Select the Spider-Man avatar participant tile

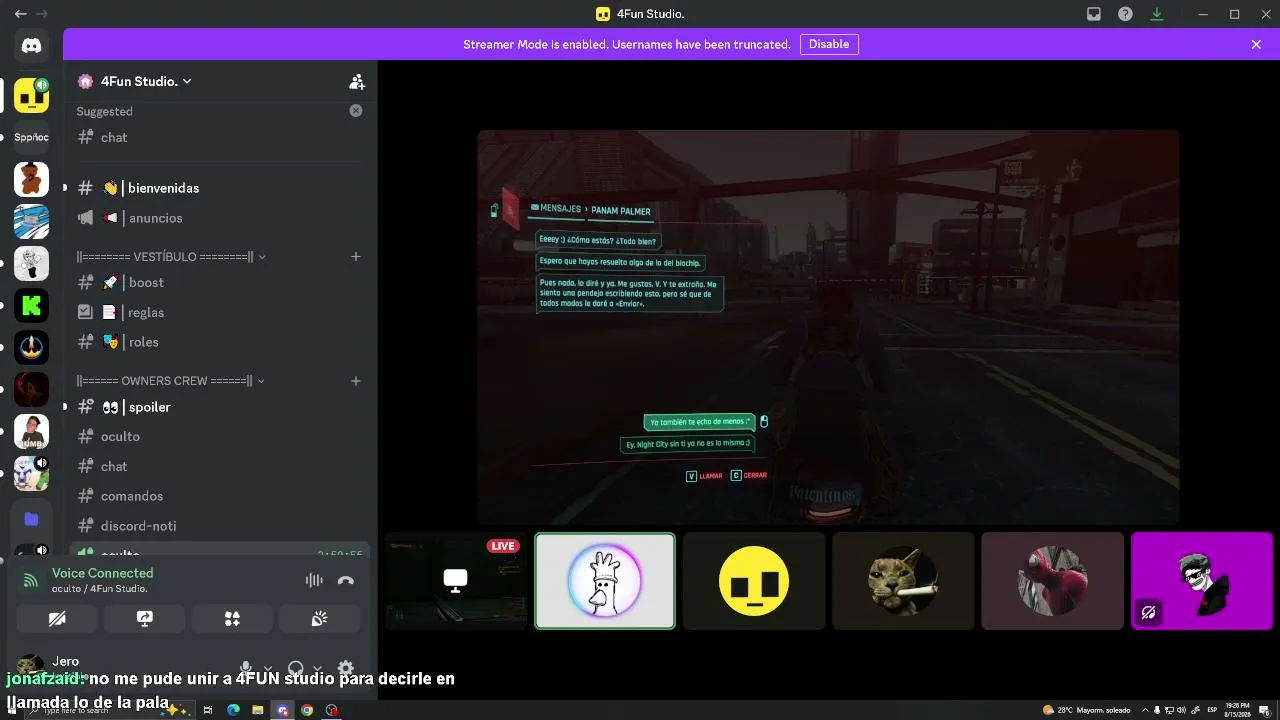[x=1052, y=581]
